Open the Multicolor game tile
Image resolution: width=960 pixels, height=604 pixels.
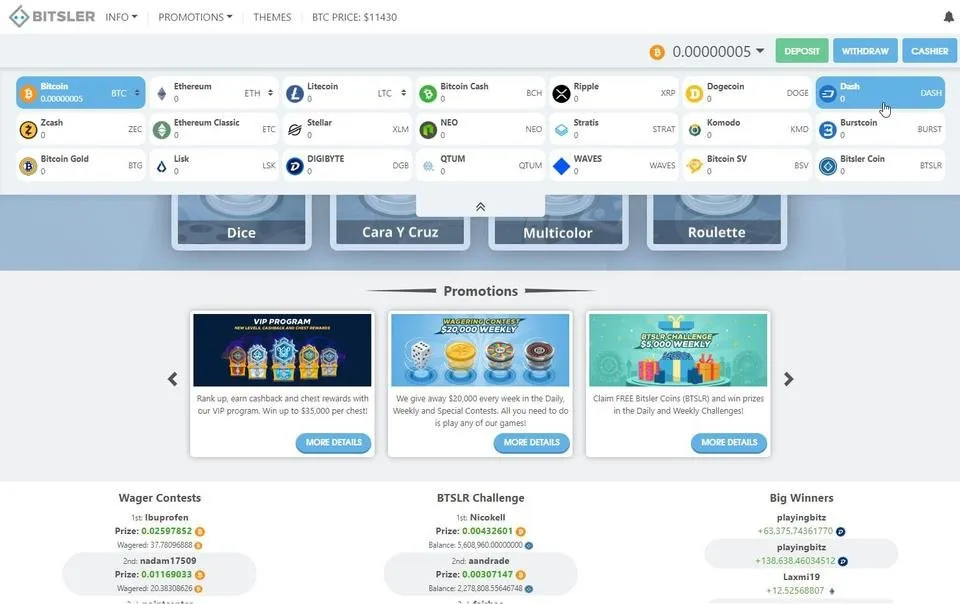pyautogui.click(x=558, y=222)
